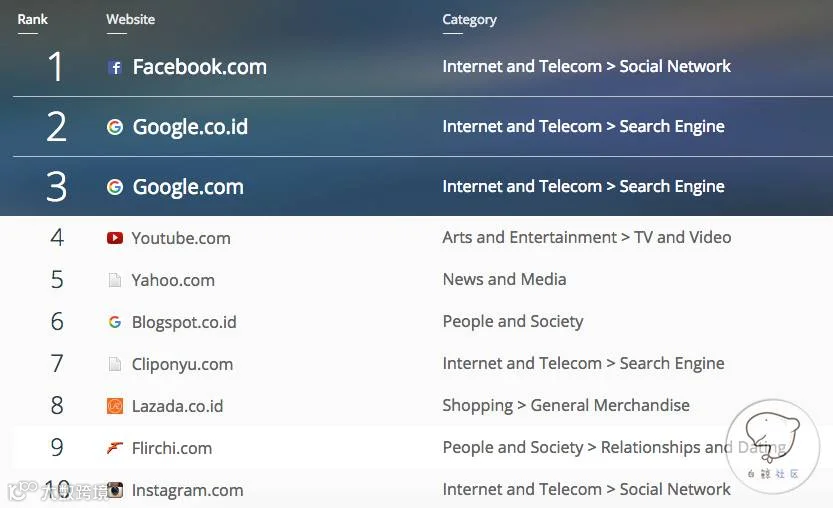Click the Google.co.id favicon icon

[x=115, y=127]
